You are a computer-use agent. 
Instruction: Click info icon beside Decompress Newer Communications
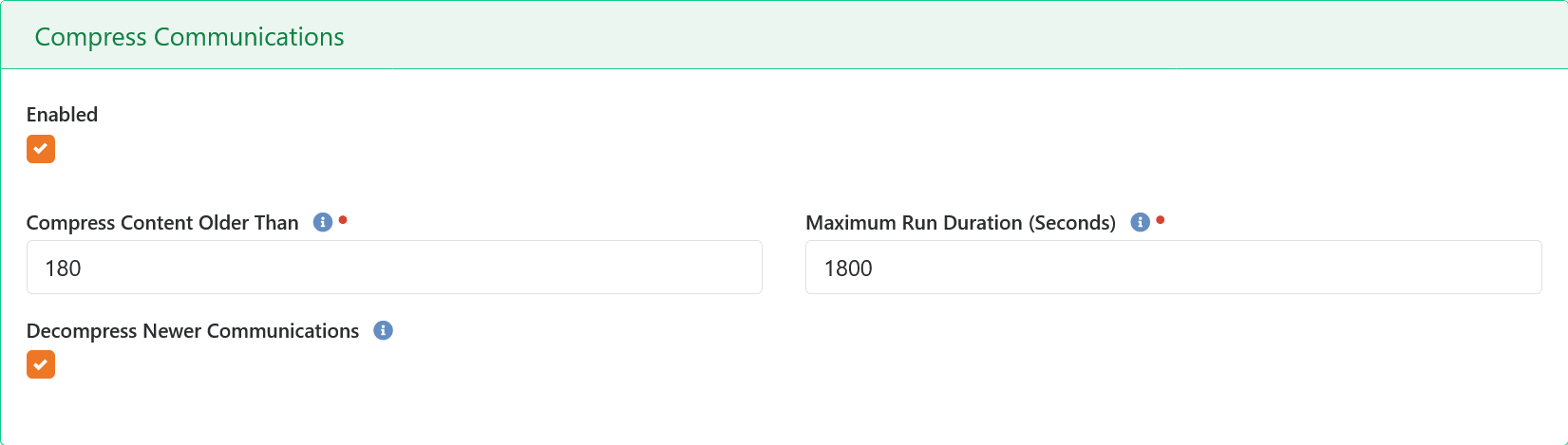[383, 330]
